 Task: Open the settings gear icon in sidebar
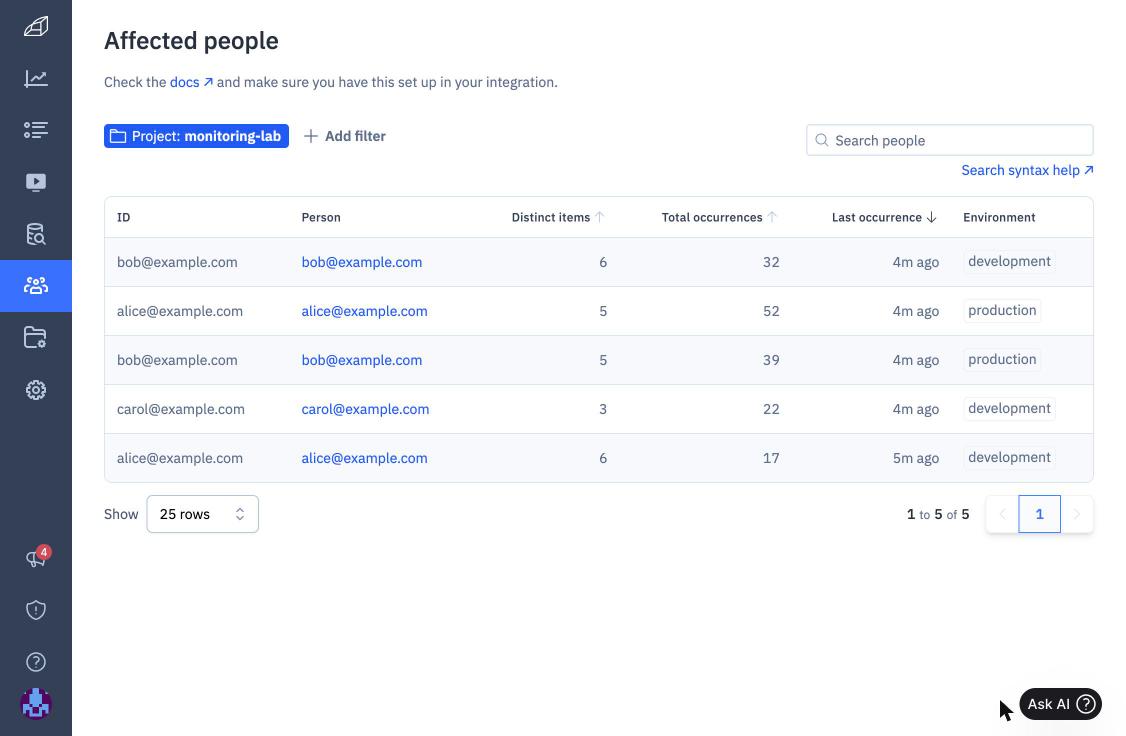pyautogui.click(x=36, y=390)
